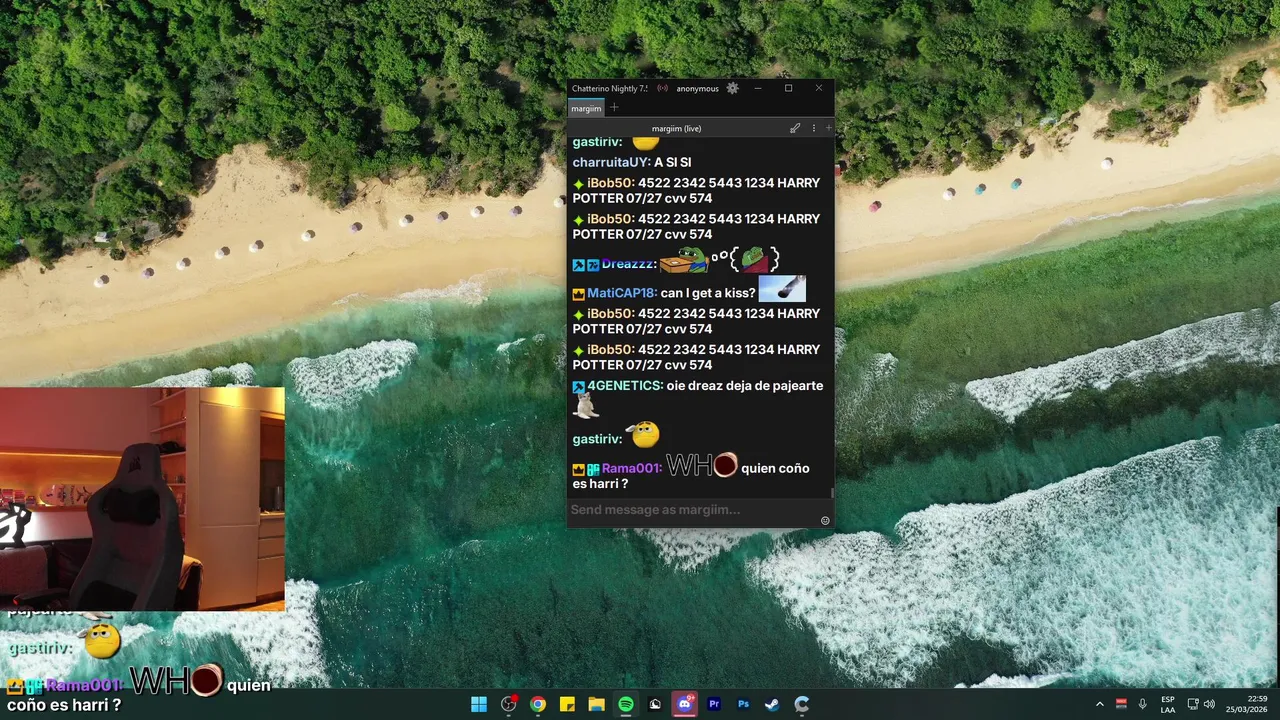Open the anonymous account switcher

point(697,88)
